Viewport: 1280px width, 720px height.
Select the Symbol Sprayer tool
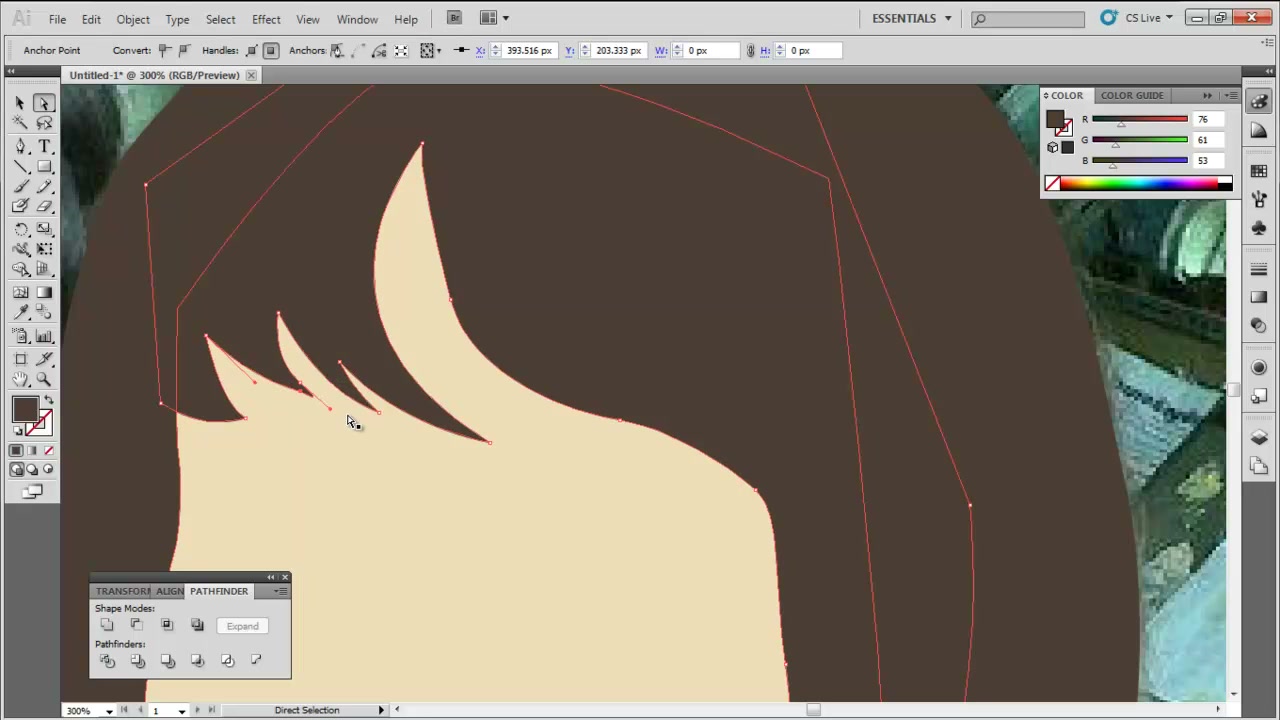(20, 336)
